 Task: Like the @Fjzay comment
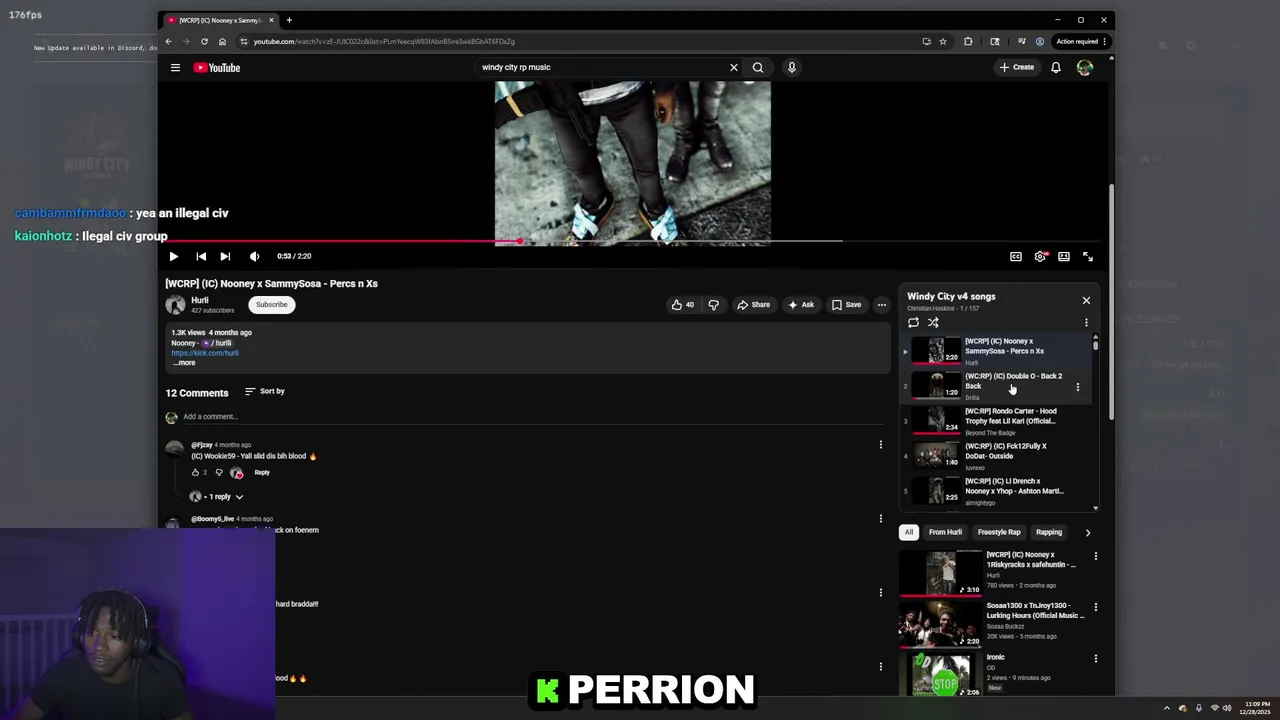click(195, 473)
